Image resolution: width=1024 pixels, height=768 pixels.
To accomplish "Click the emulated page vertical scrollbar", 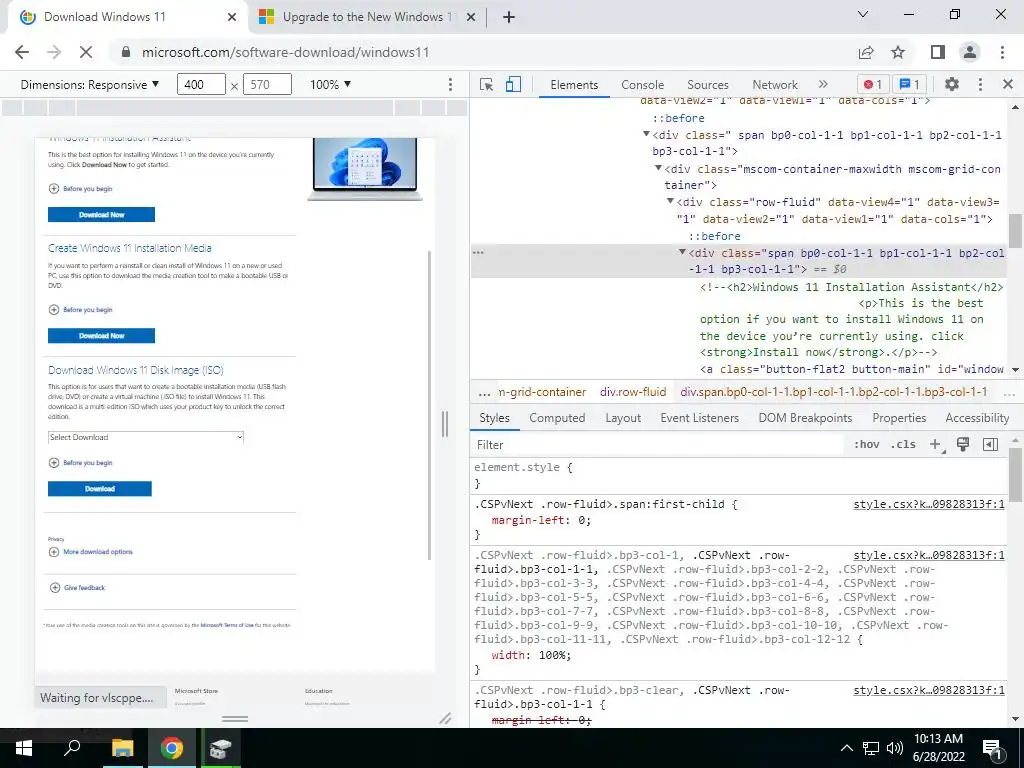I will pos(430,405).
